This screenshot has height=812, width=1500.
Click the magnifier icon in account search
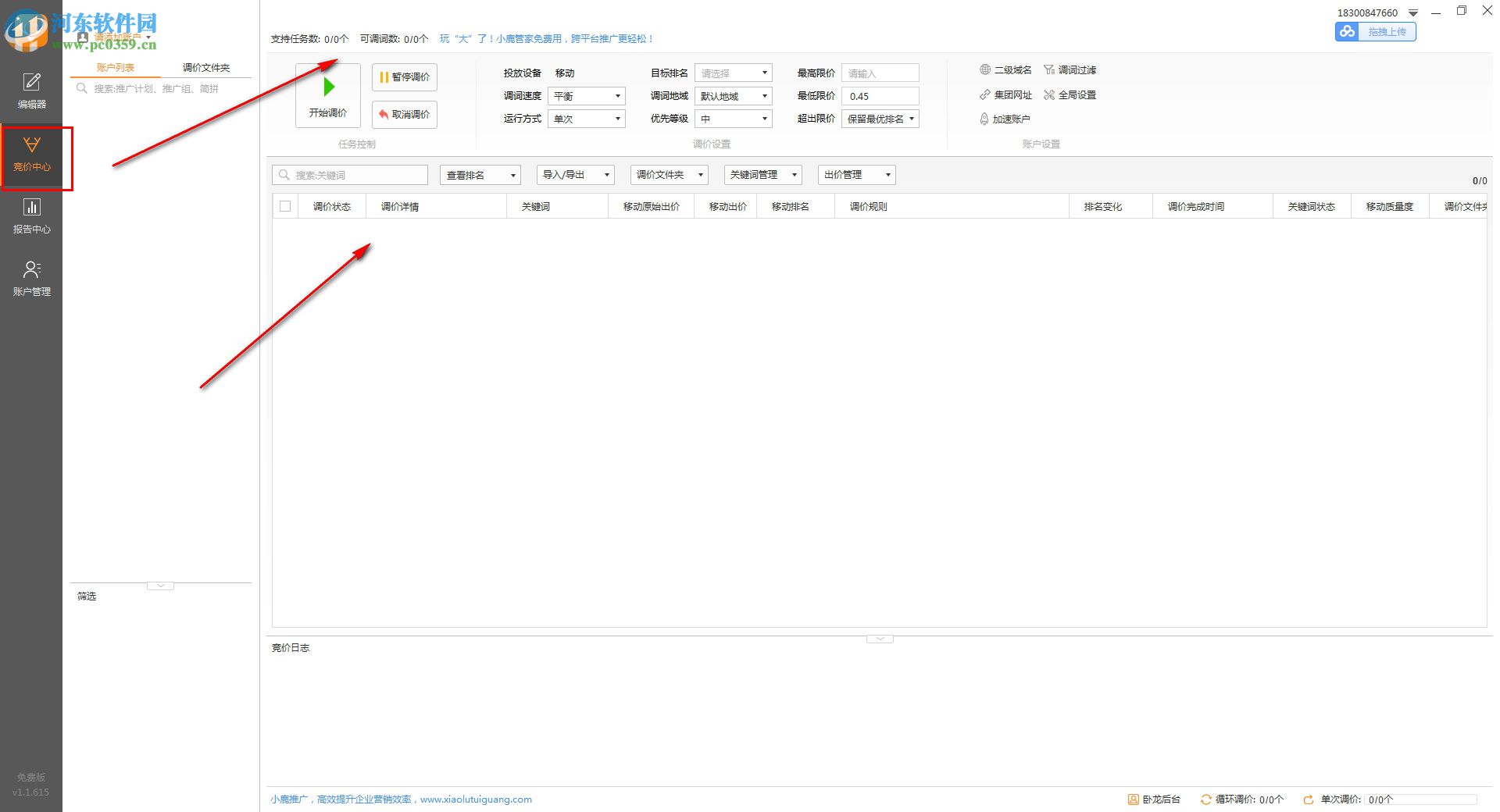pos(81,89)
